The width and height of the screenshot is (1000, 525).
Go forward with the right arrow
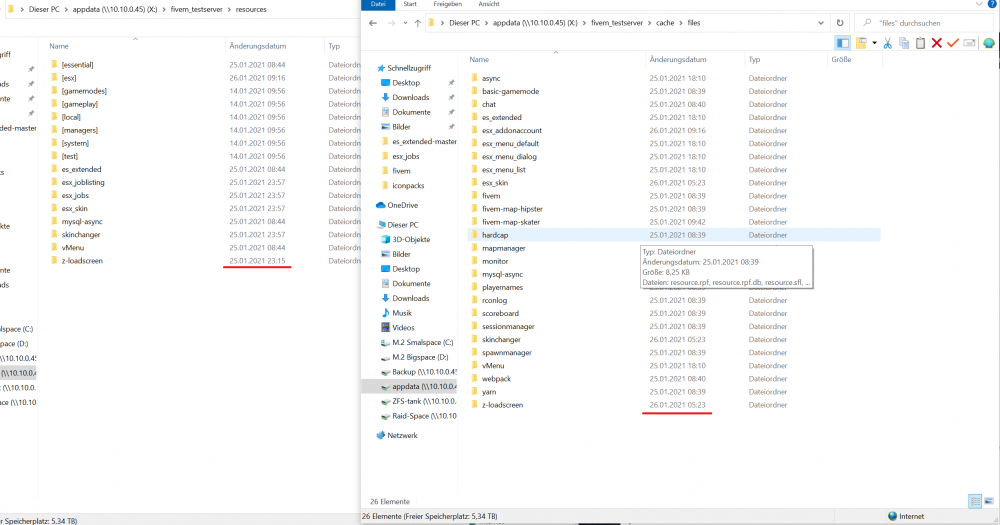(391, 22)
